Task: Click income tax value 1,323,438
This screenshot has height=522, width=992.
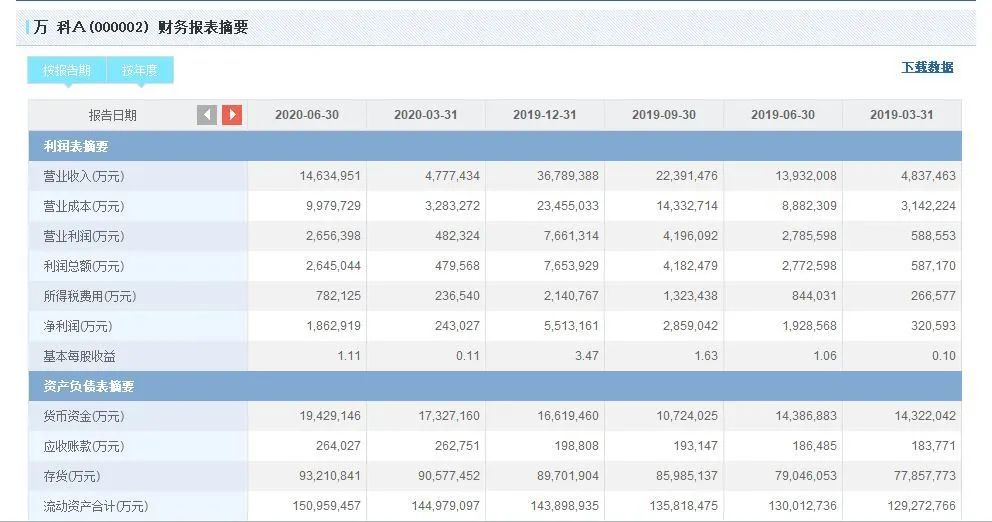Action: [x=690, y=295]
